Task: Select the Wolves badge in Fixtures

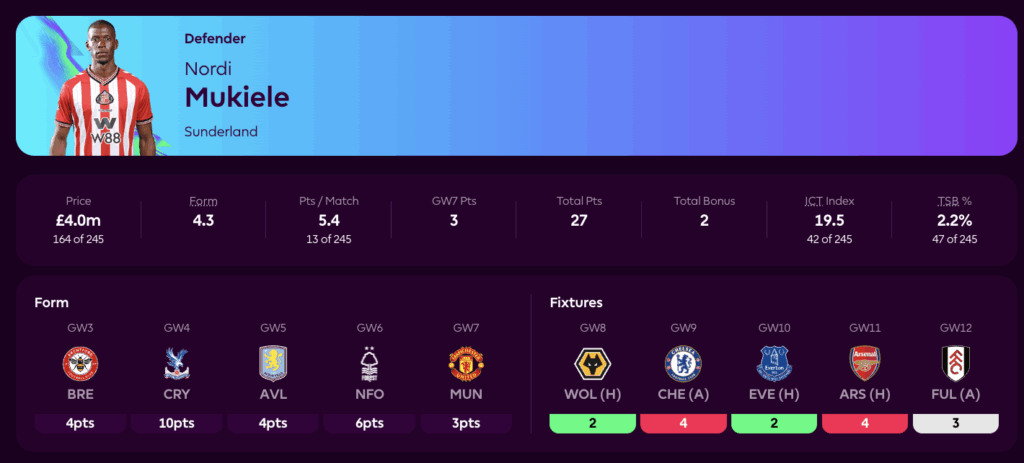Action: [593, 363]
